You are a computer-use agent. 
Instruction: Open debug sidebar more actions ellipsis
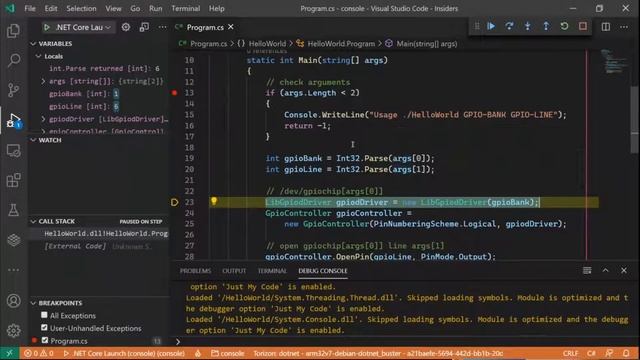(162, 27)
